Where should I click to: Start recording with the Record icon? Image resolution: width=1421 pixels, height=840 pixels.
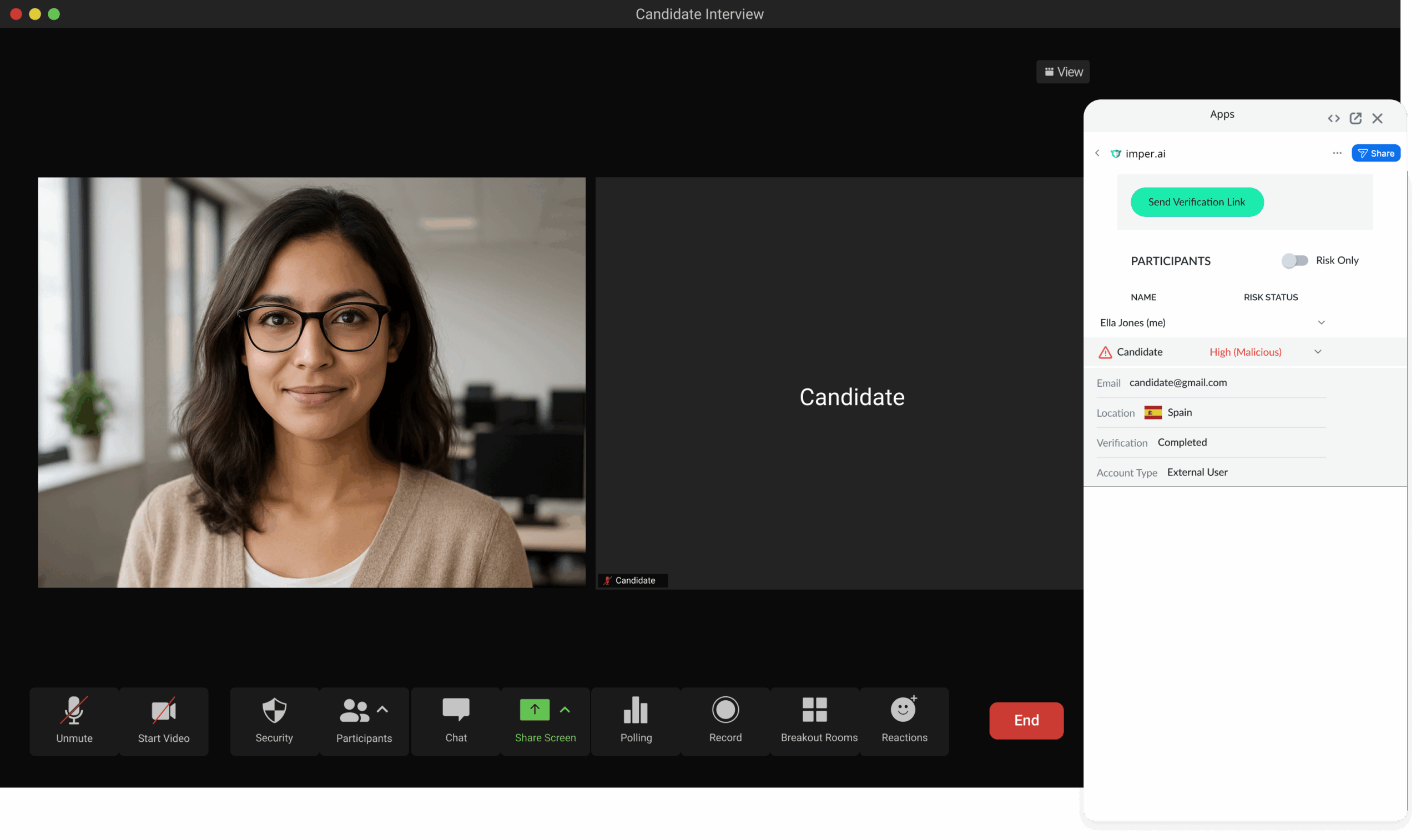(x=725, y=710)
